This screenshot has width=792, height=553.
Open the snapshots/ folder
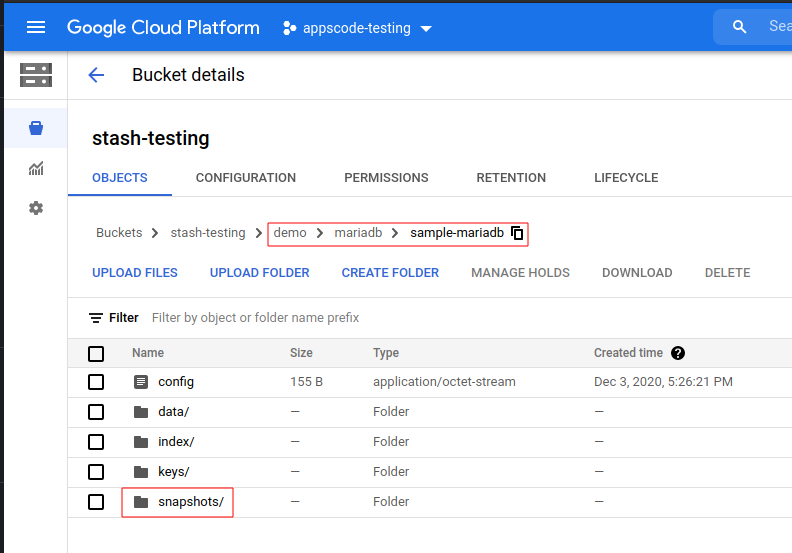click(190, 502)
